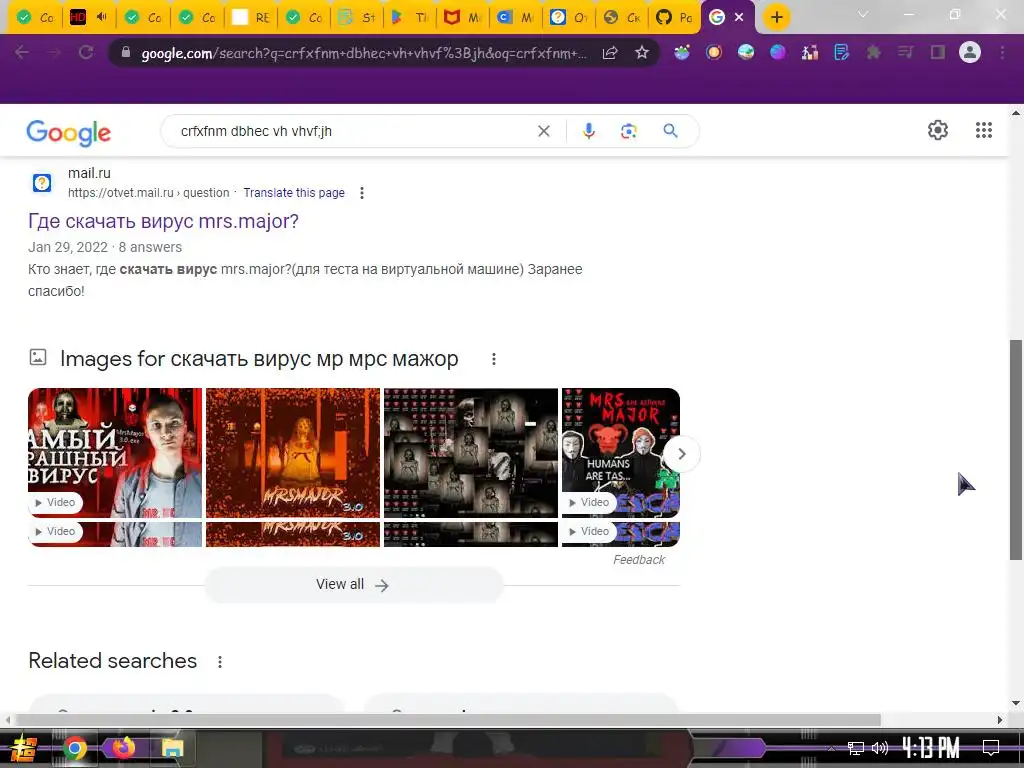Open File Explorer from taskbar
This screenshot has width=1024, height=768.
(172, 748)
